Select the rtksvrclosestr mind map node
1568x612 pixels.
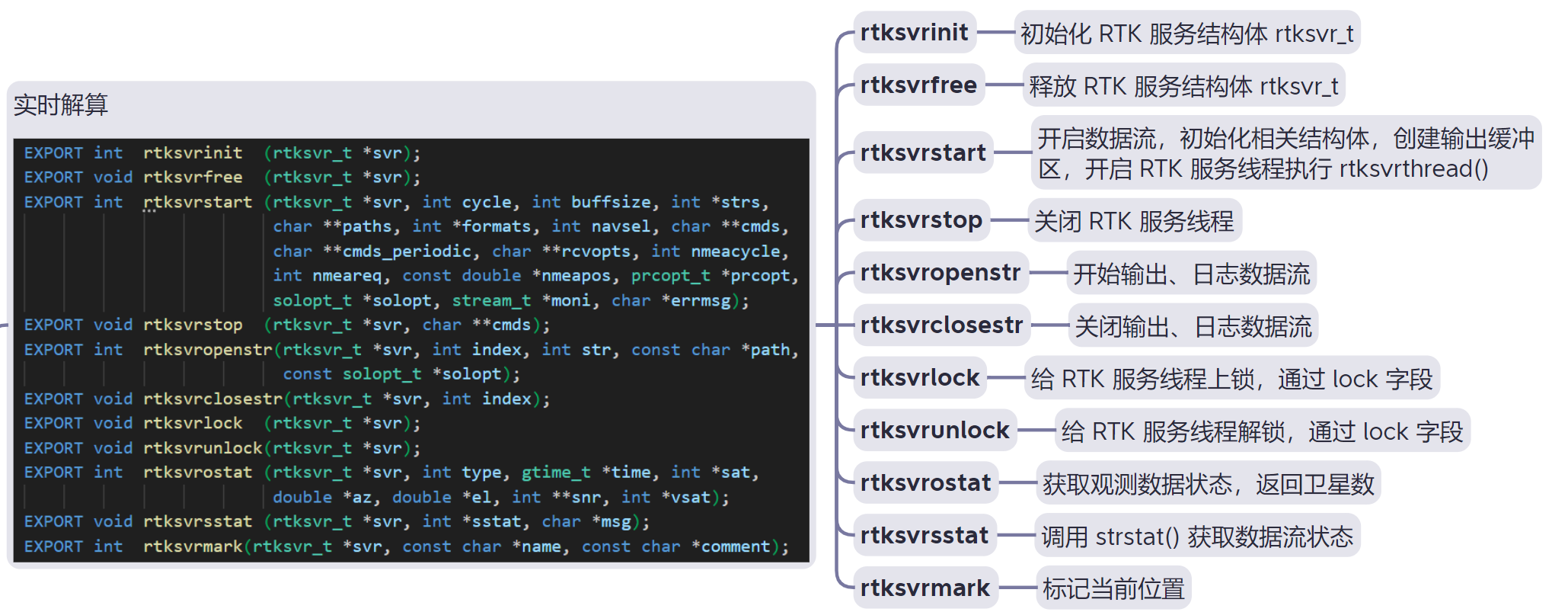[942, 325]
